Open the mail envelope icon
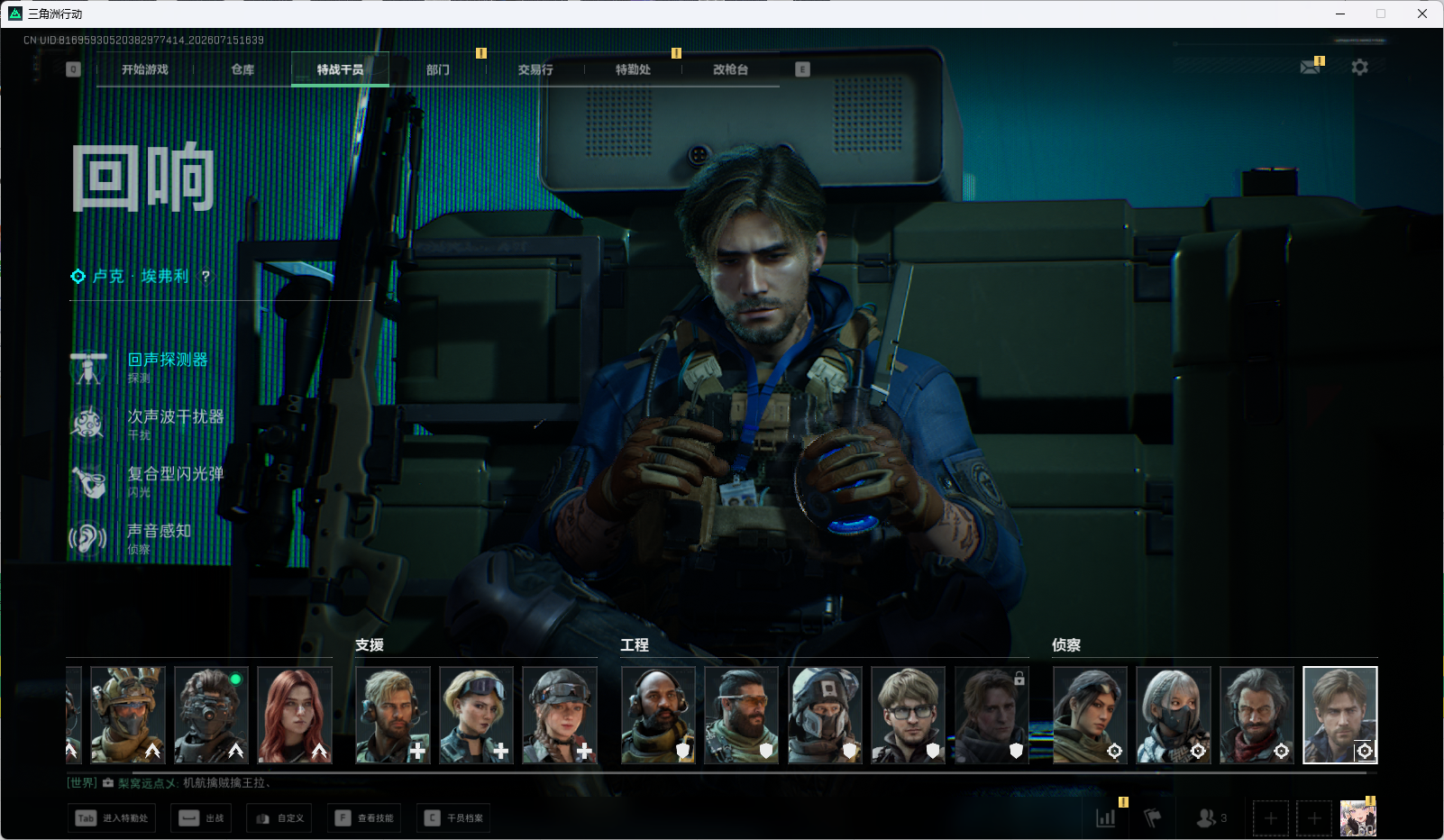This screenshot has height=840, width=1444. pos(1310,68)
